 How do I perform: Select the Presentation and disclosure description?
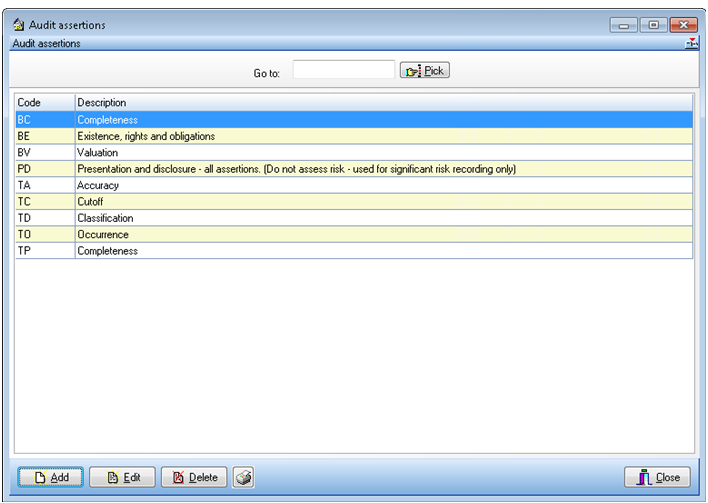pyautogui.click(x=383, y=169)
